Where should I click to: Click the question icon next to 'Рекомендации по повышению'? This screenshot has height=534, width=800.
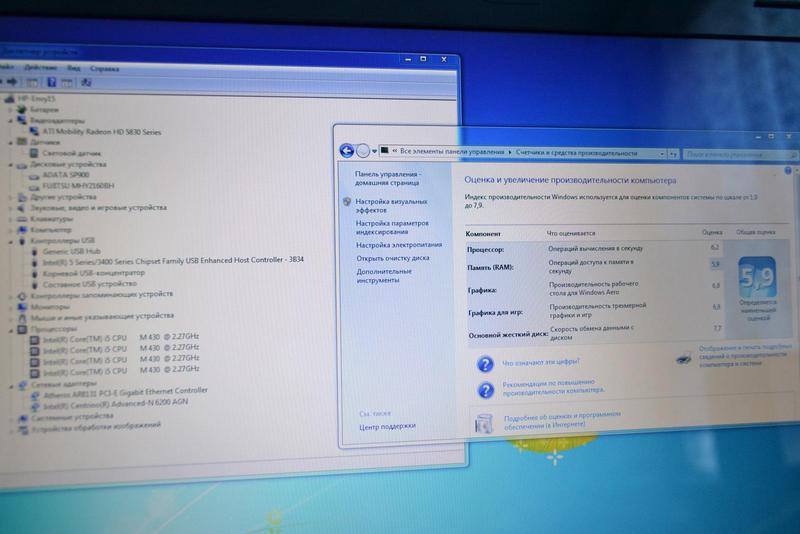[485, 390]
